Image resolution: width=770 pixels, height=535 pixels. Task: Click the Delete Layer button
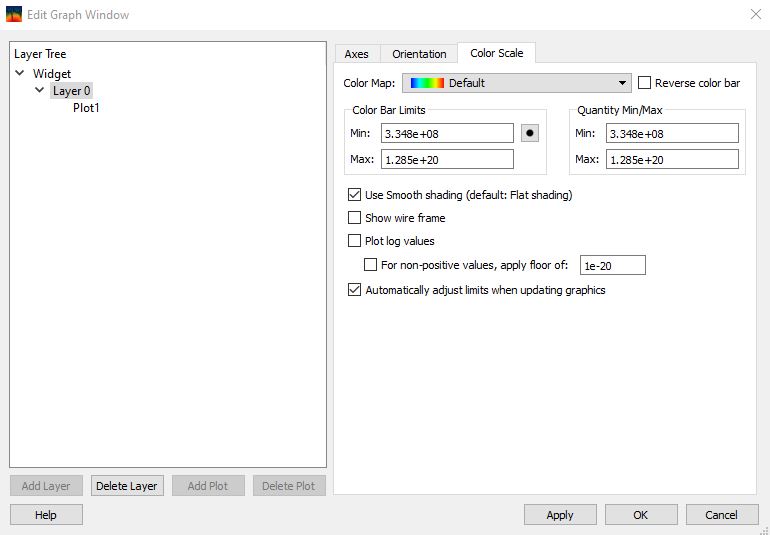pos(127,486)
